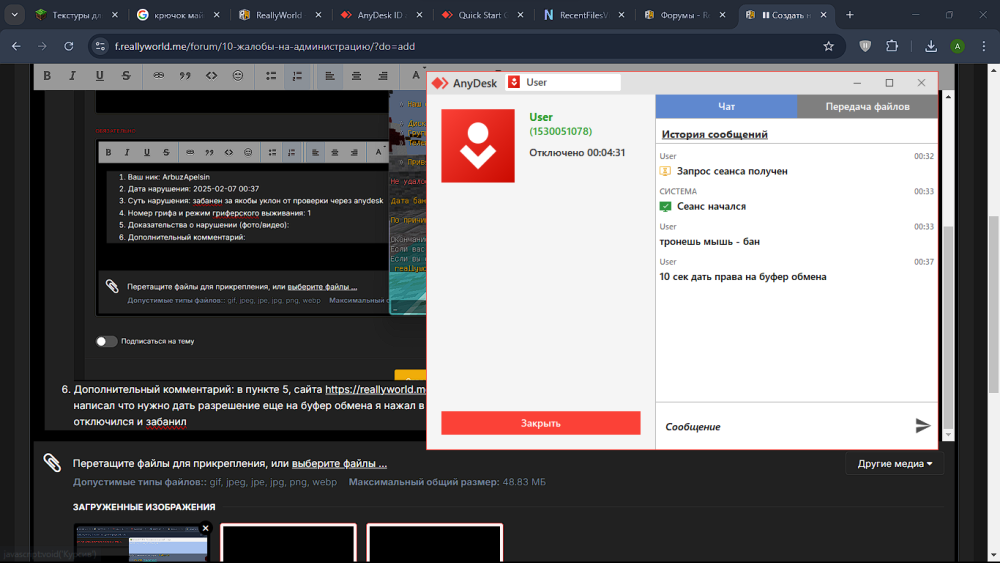The width and height of the screenshot is (1000, 563).
Task: Toggle bold in the forum editor toolbar
Action: click(47, 76)
